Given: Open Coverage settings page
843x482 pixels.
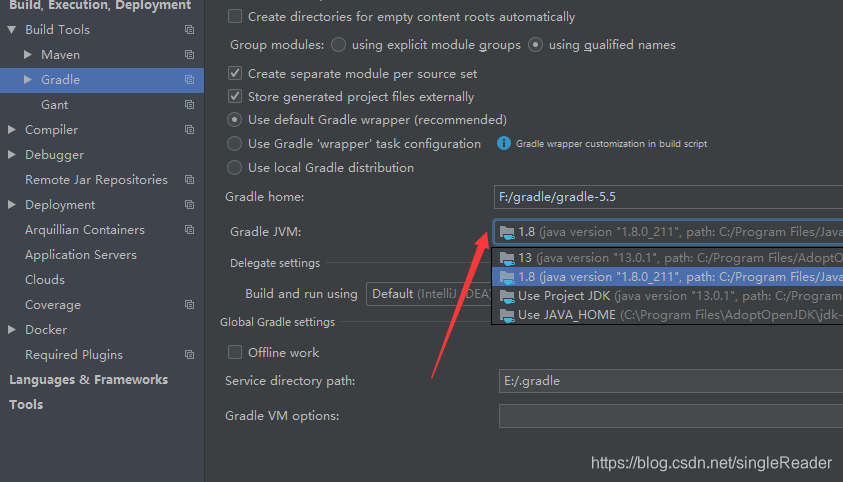Looking at the screenshot, I should click(x=53, y=305).
